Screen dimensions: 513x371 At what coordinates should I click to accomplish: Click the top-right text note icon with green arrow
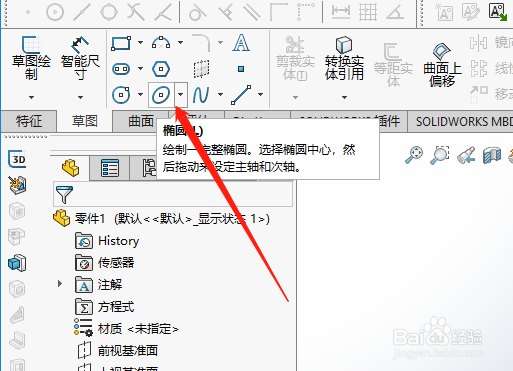tap(498, 12)
